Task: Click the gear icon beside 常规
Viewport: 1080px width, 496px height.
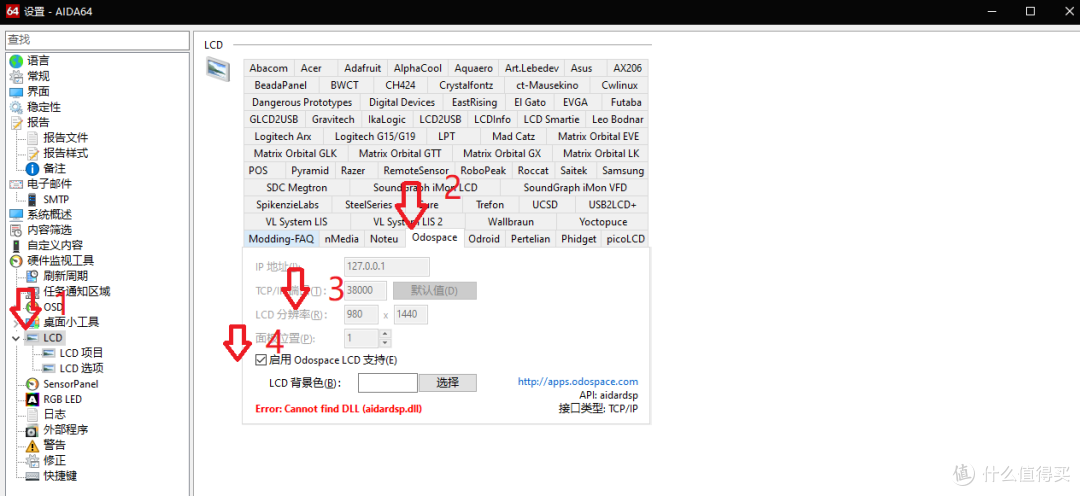Action: pyautogui.click(x=16, y=76)
